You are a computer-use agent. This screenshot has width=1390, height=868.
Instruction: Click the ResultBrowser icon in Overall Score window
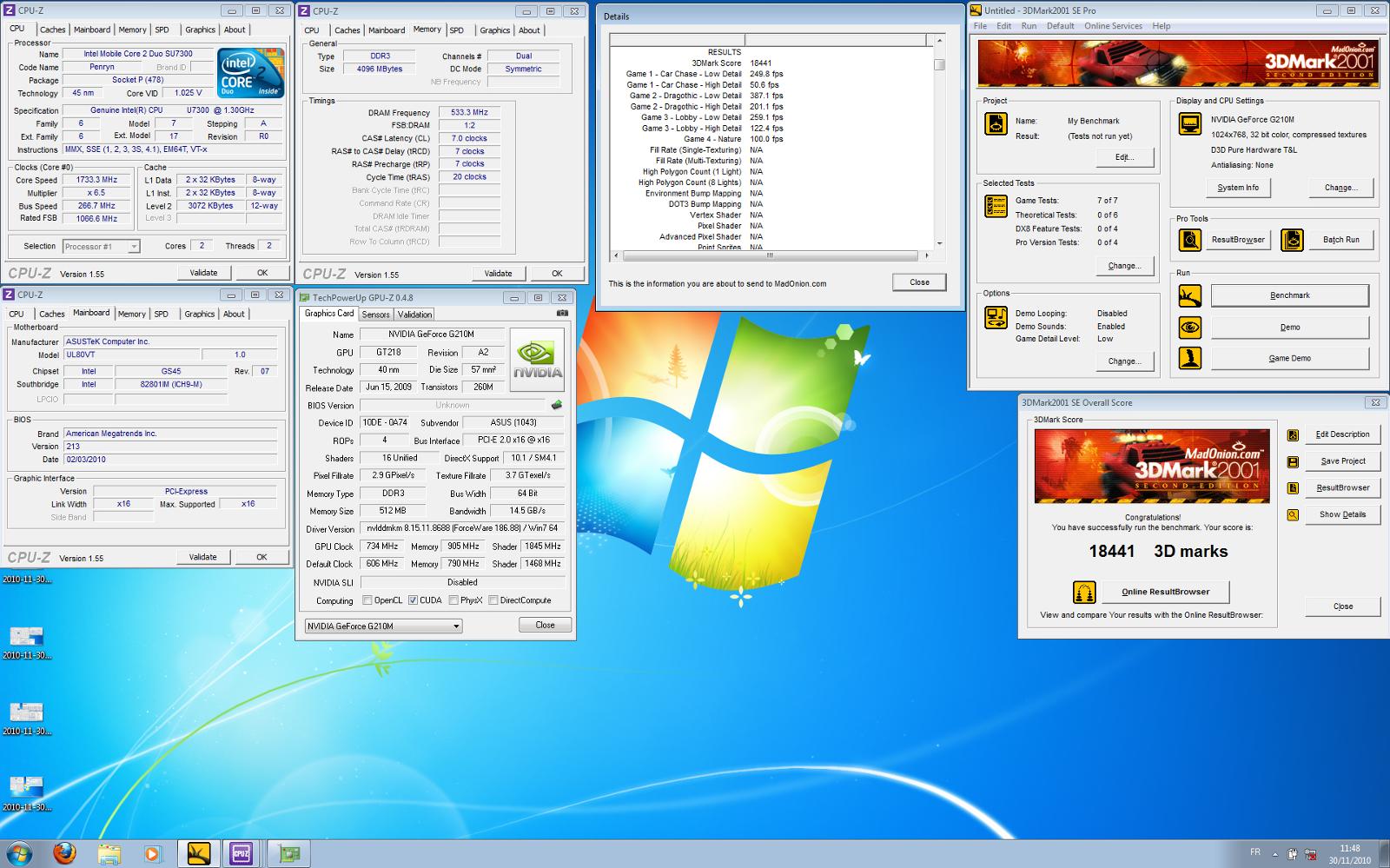click(1293, 488)
